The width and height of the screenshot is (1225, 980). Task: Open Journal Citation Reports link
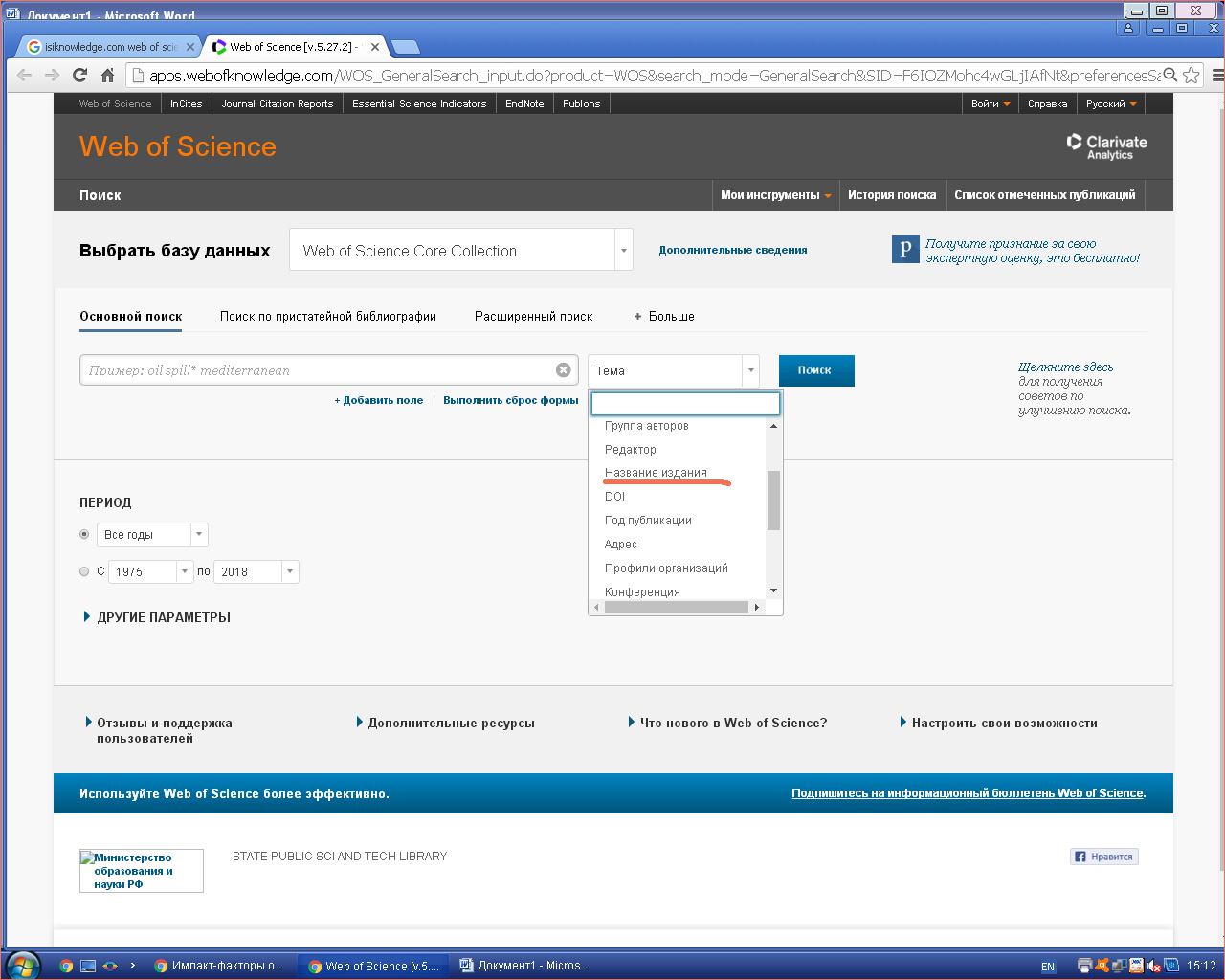click(278, 103)
